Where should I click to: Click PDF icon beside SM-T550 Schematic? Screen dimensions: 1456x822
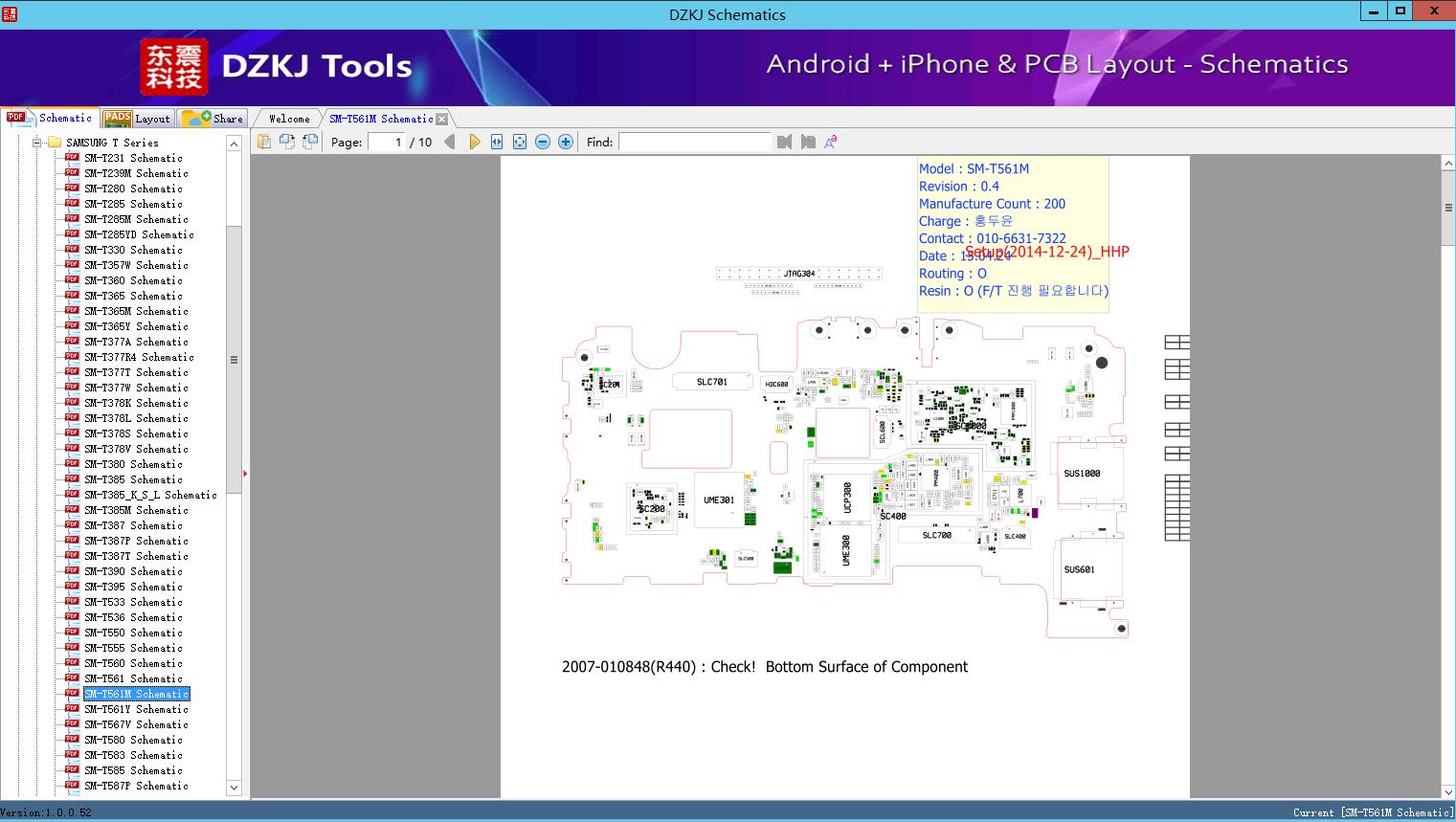point(72,633)
